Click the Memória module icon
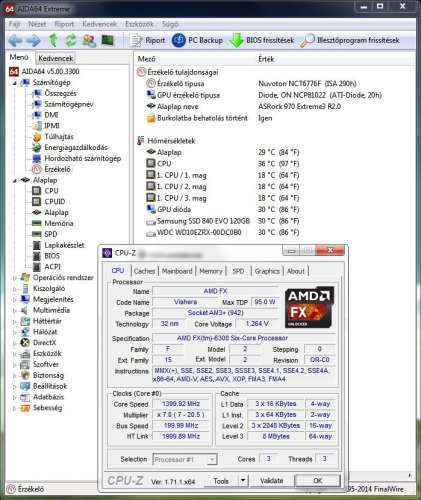Viewport: 421px width, 500px height. point(37,223)
